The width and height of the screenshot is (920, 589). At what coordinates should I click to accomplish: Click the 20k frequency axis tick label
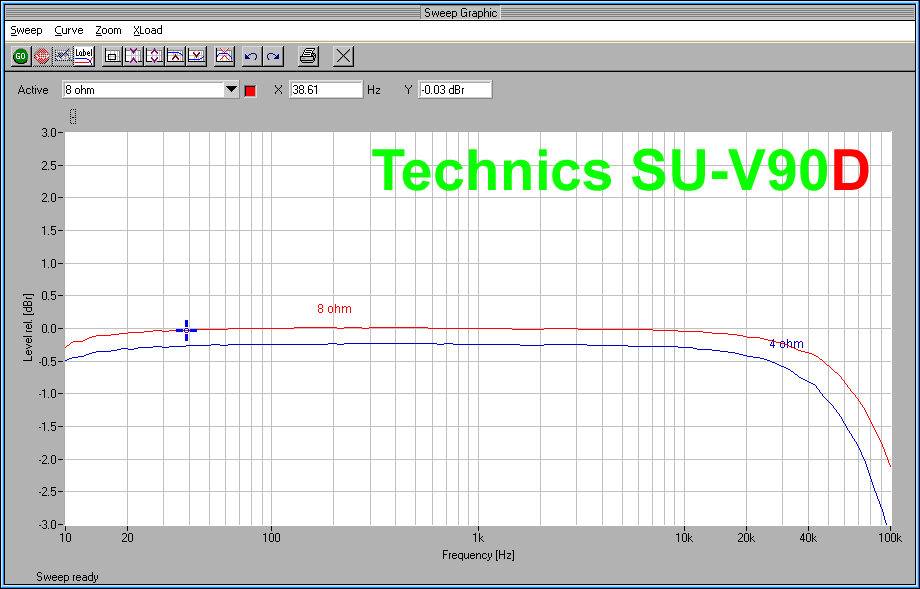746,538
